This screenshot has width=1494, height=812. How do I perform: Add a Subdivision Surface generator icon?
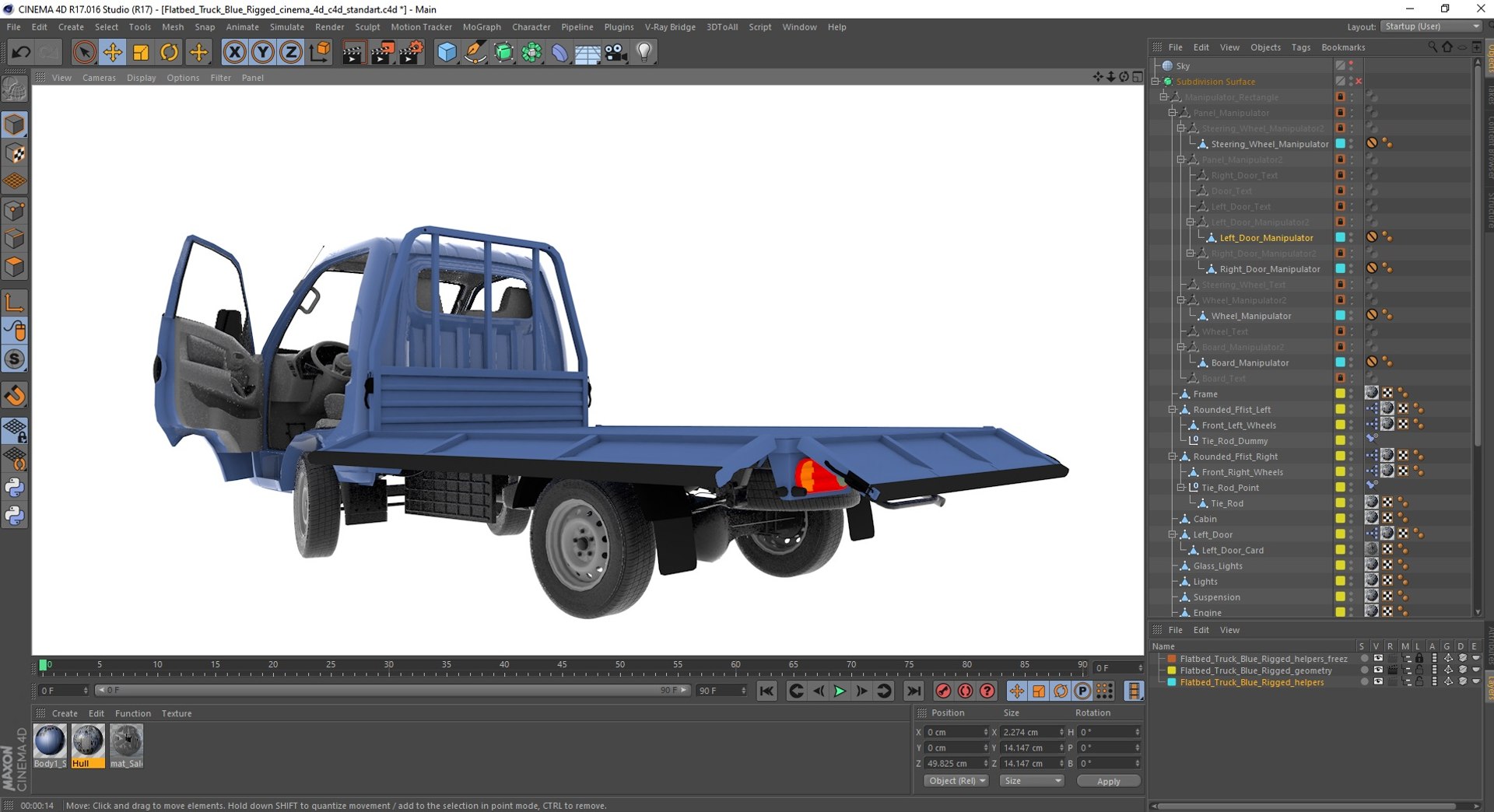pos(503,52)
